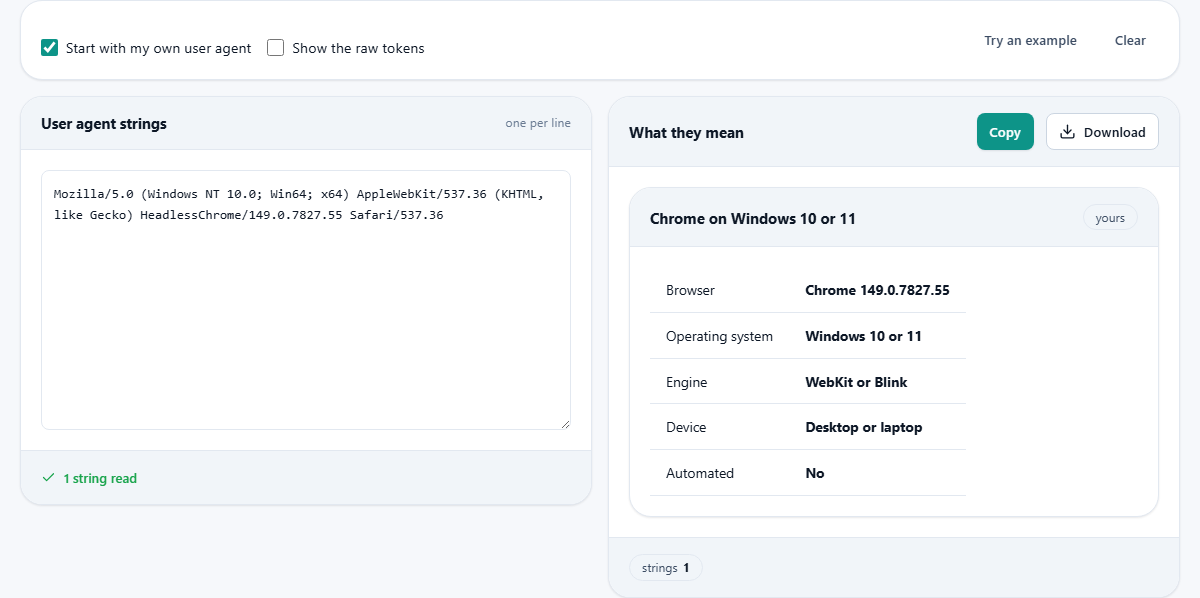Click the 'User agent strings' panel title
The height and width of the screenshot is (598, 1200).
coord(104,124)
